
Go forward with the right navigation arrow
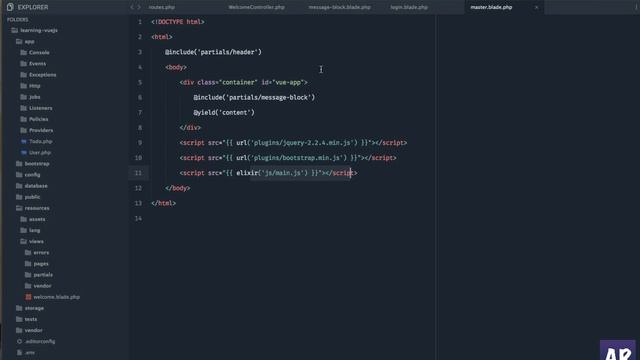pos(139,7)
